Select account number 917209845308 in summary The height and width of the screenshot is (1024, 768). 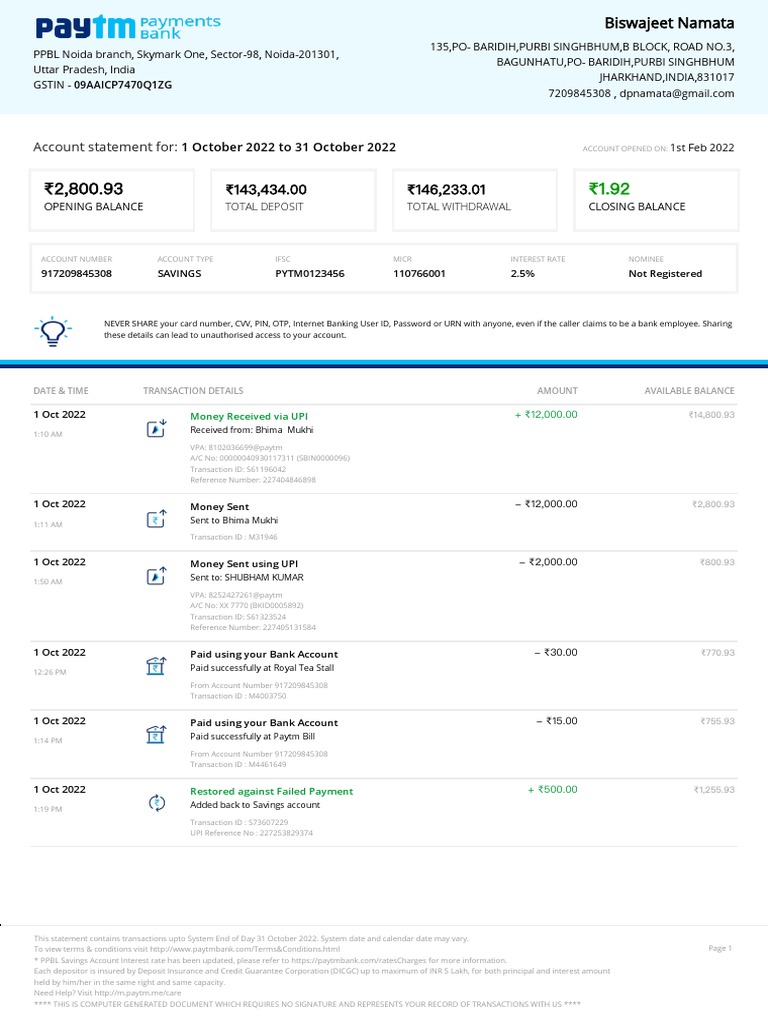pyautogui.click(x=76, y=274)
